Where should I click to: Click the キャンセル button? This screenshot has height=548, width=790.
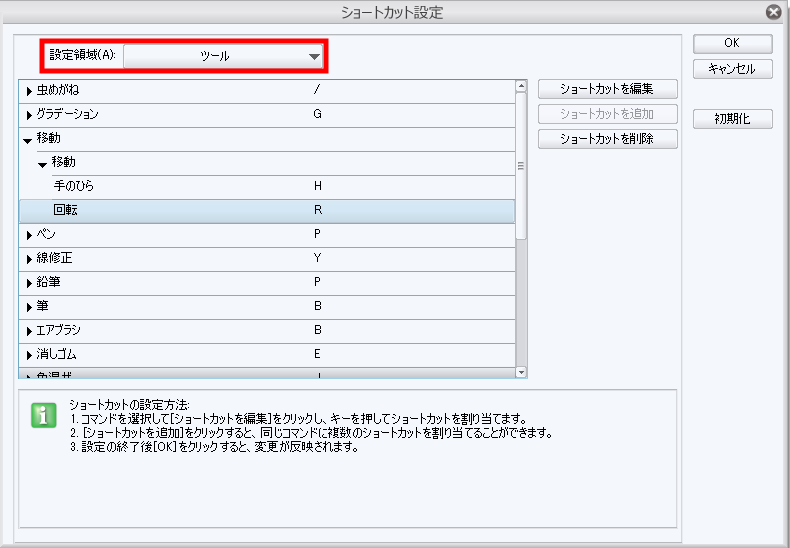[733, 69]
